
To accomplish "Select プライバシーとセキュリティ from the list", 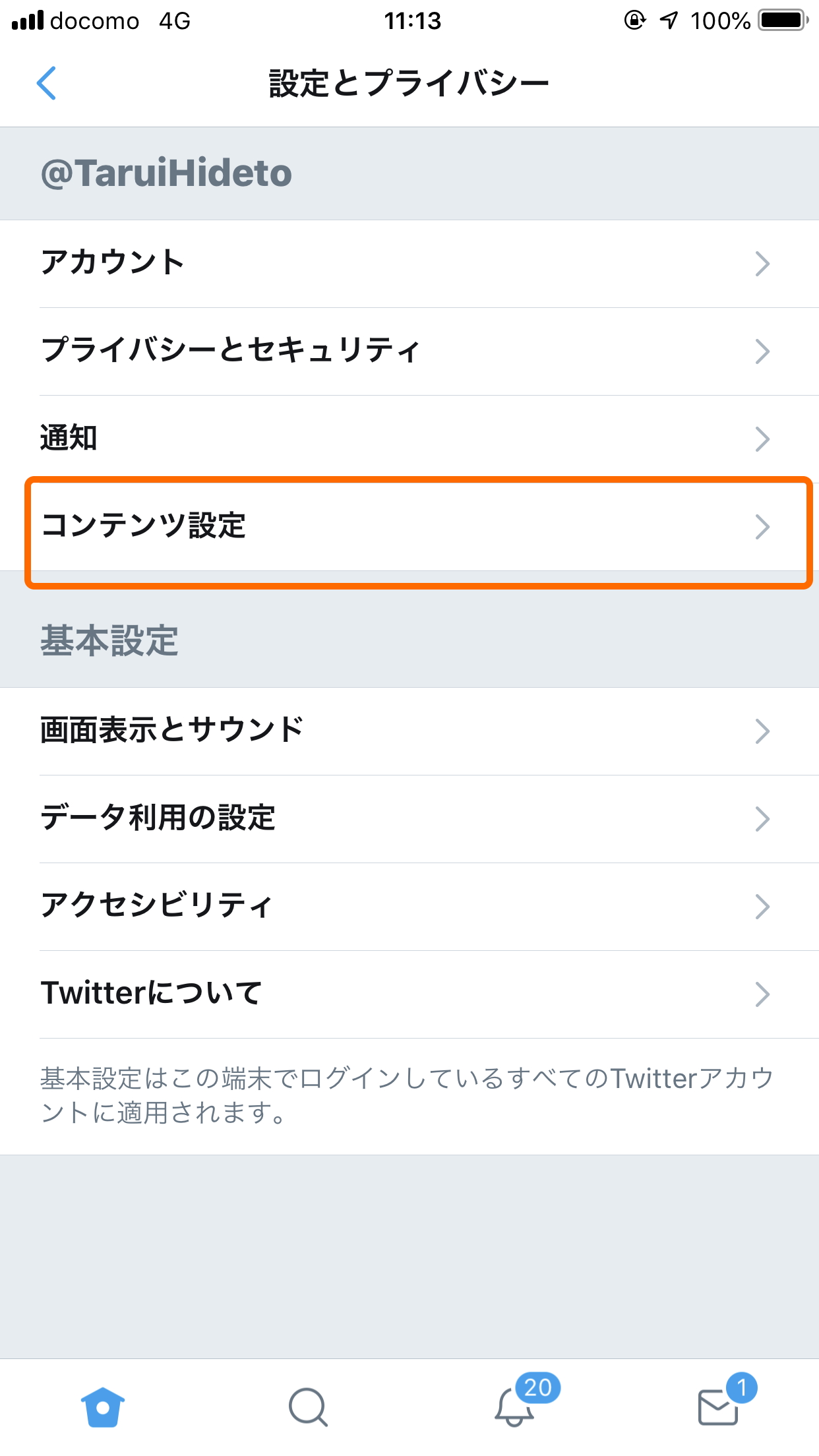I will 409,350.
